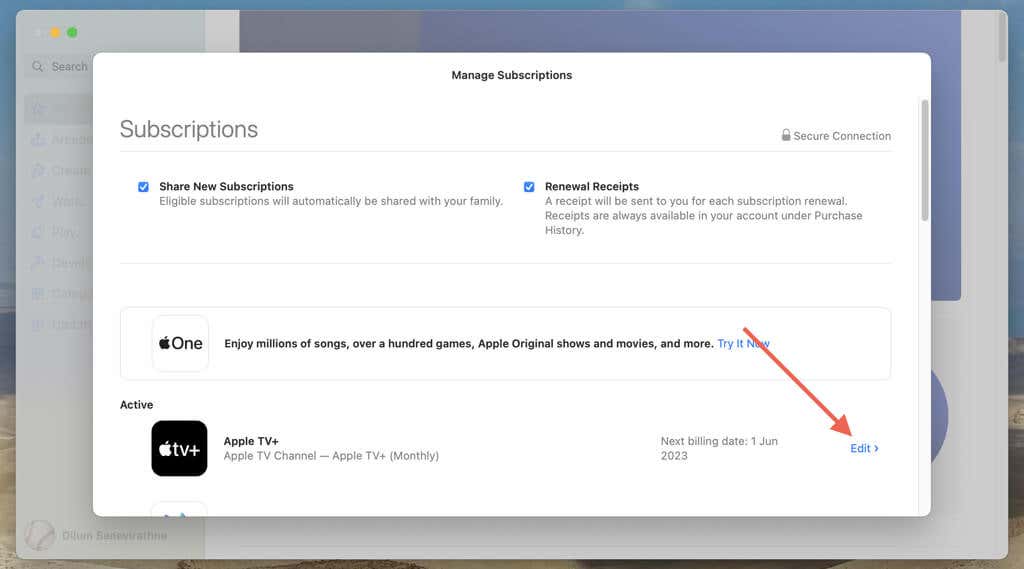Viewport: 1024px width, 569px height.
Task: Click the Manage Subscriptions dialog scrollbar
Action: tap(925, 161)
